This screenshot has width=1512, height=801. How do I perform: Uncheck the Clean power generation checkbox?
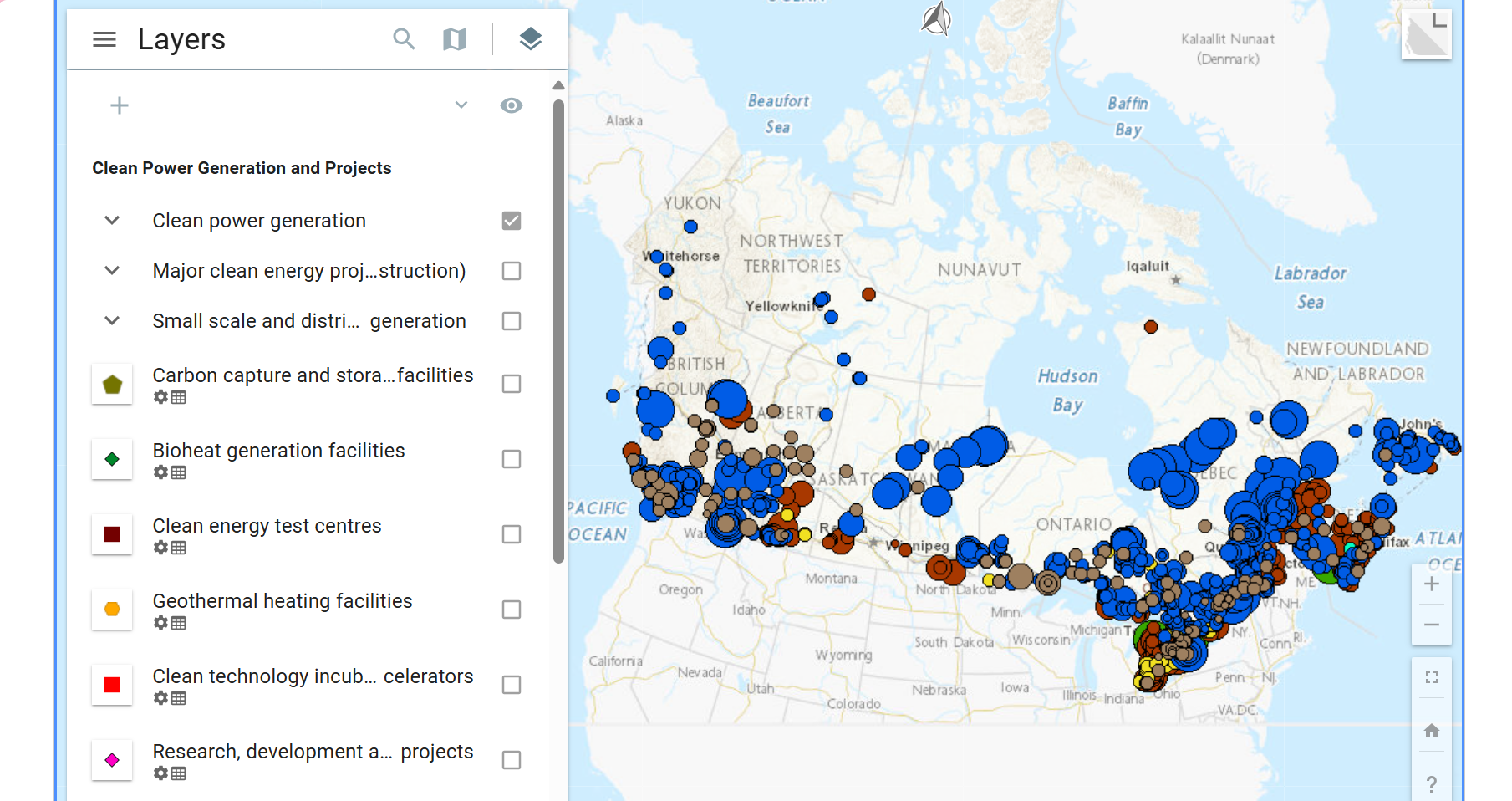pyautogui.click(x=511, y=221)
